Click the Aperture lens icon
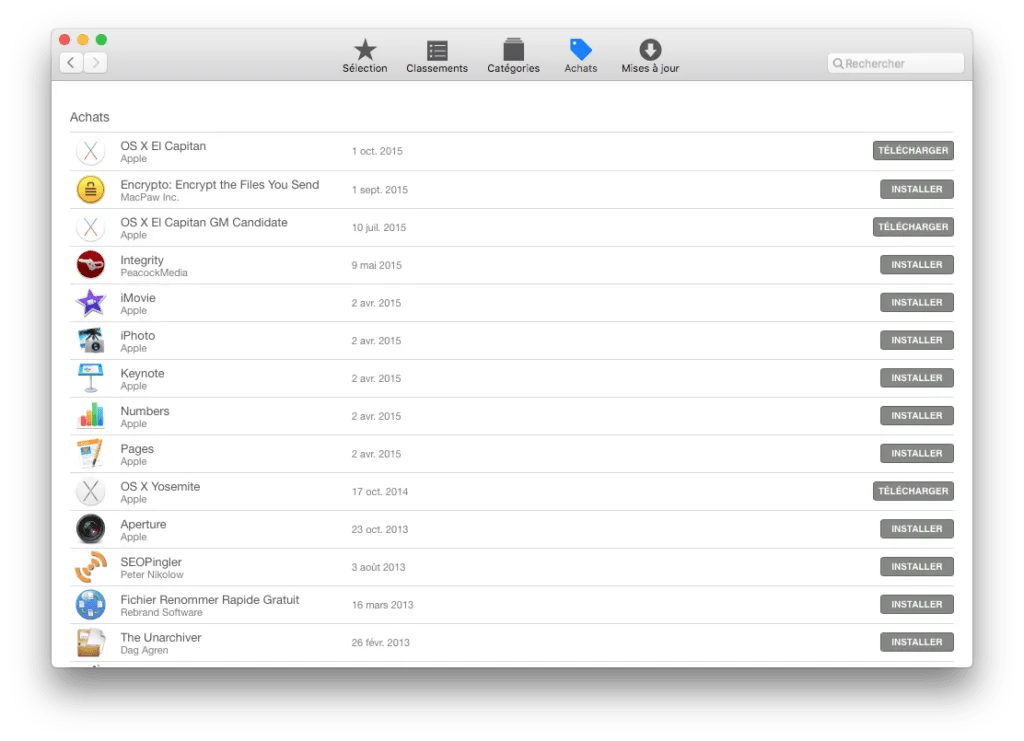Viewport: 1024px width, 741px height. (91, 529)
